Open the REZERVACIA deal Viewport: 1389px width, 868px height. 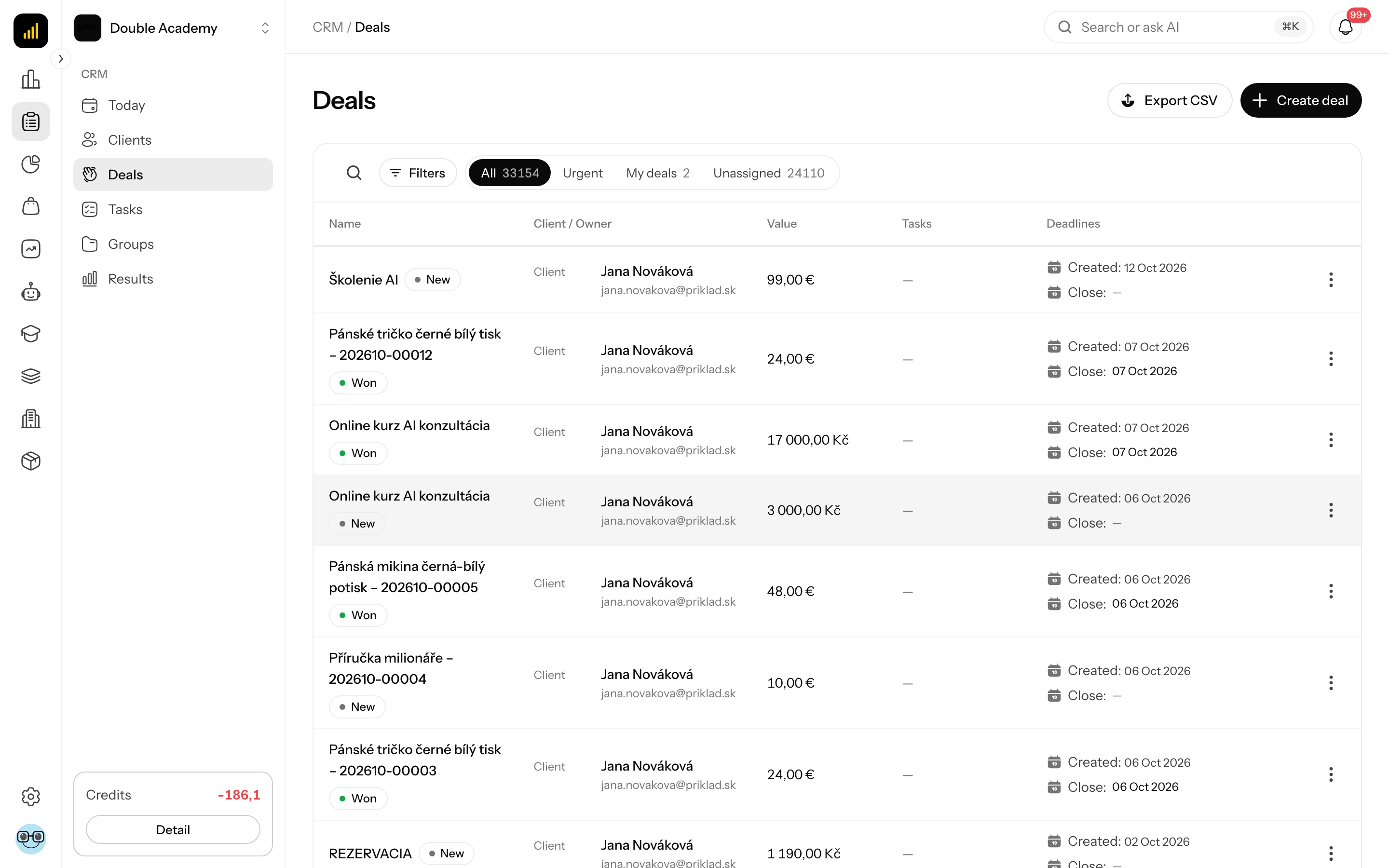click(370, 854)
